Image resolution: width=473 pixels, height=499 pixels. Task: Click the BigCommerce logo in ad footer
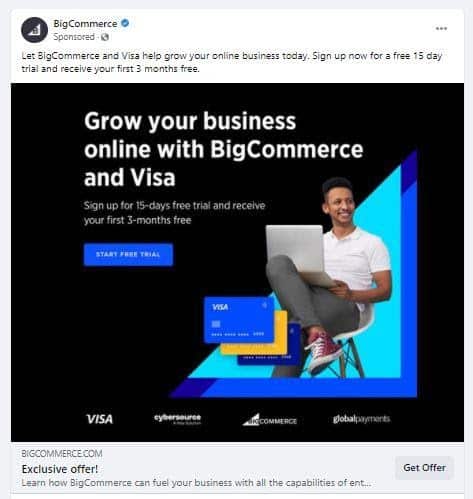[270, 420]
